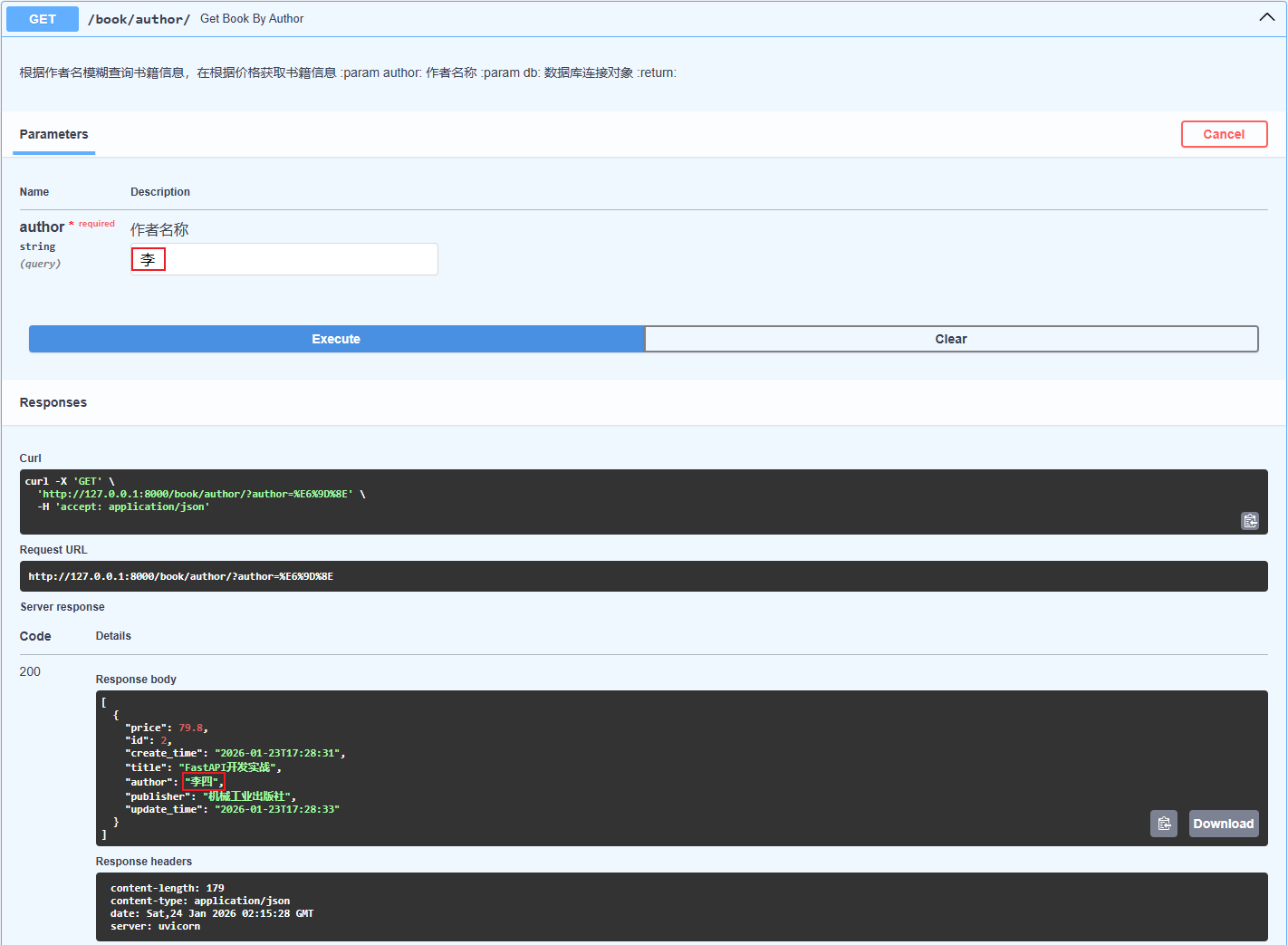Click the /book/author/ endpoint path
1288x945 pixels.
139,19
